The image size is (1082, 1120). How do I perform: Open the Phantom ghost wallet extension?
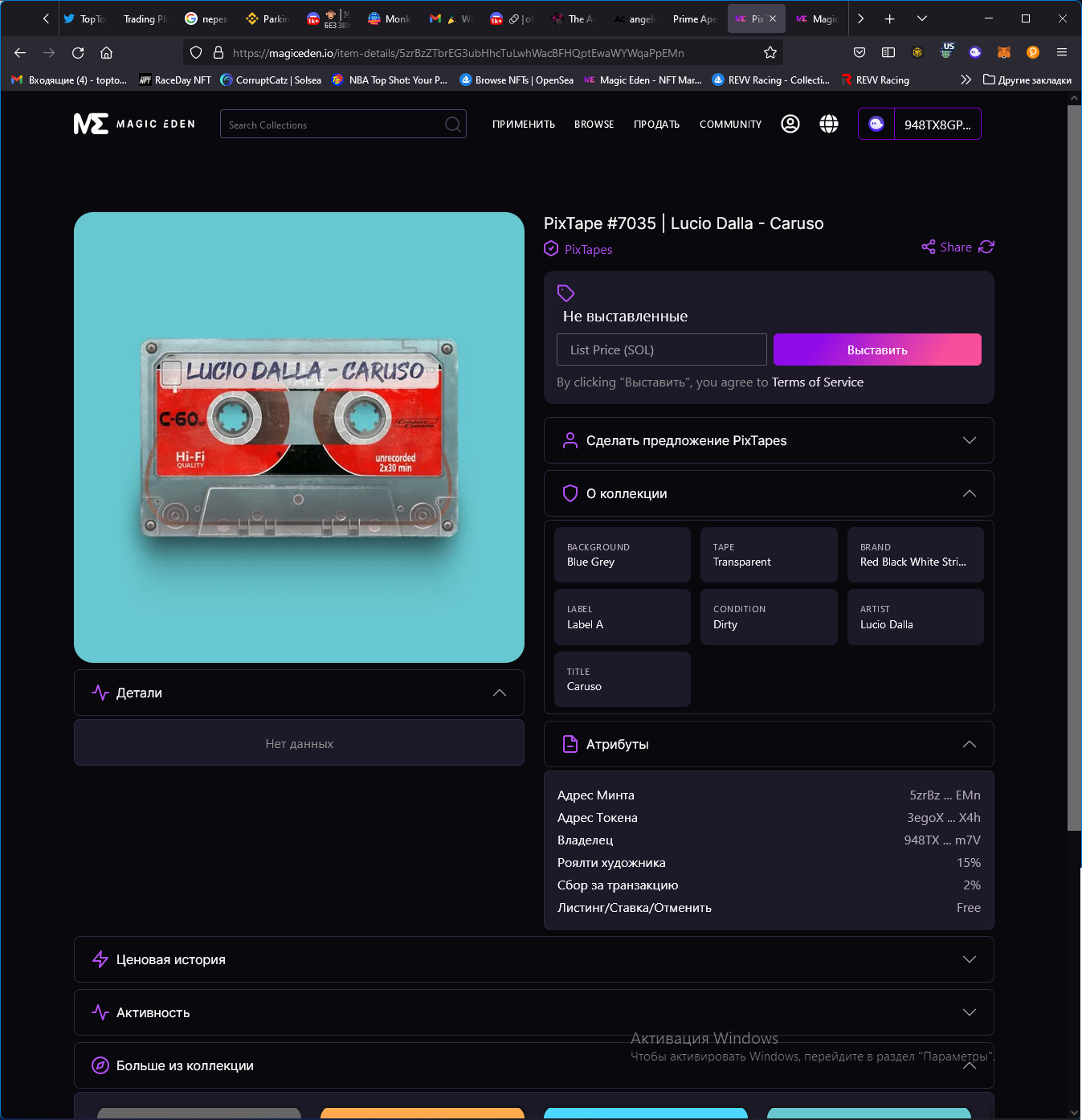[x=975, y=53]
